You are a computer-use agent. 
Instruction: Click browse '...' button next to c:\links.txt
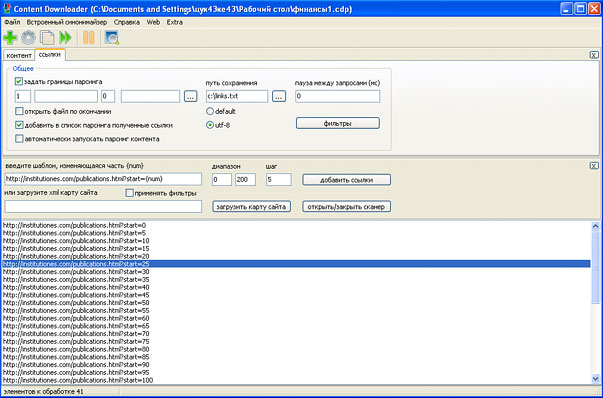[x=279, y=96]
